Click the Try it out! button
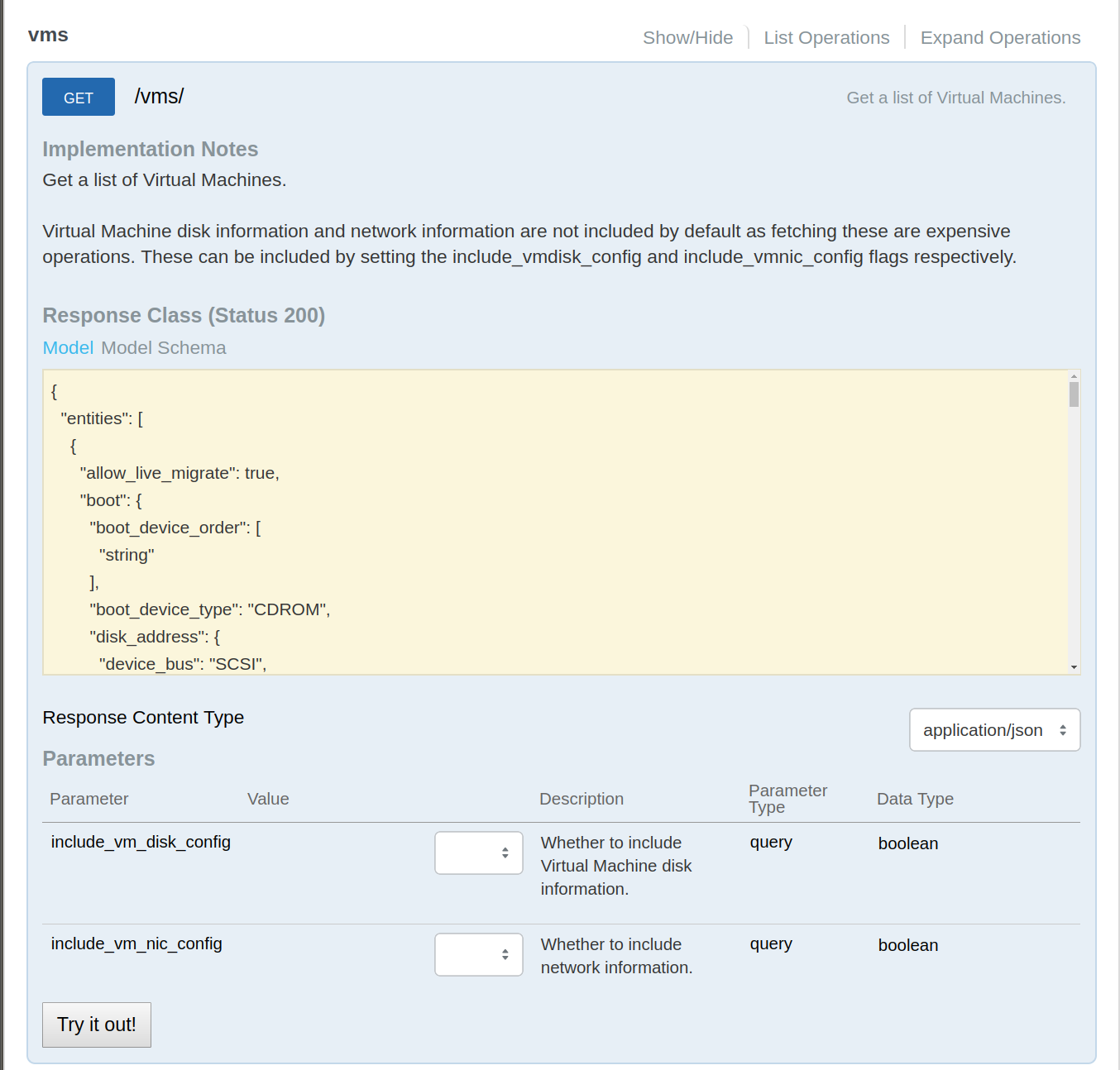The image size is (1120, 1070). click(x=96, y=1025)
